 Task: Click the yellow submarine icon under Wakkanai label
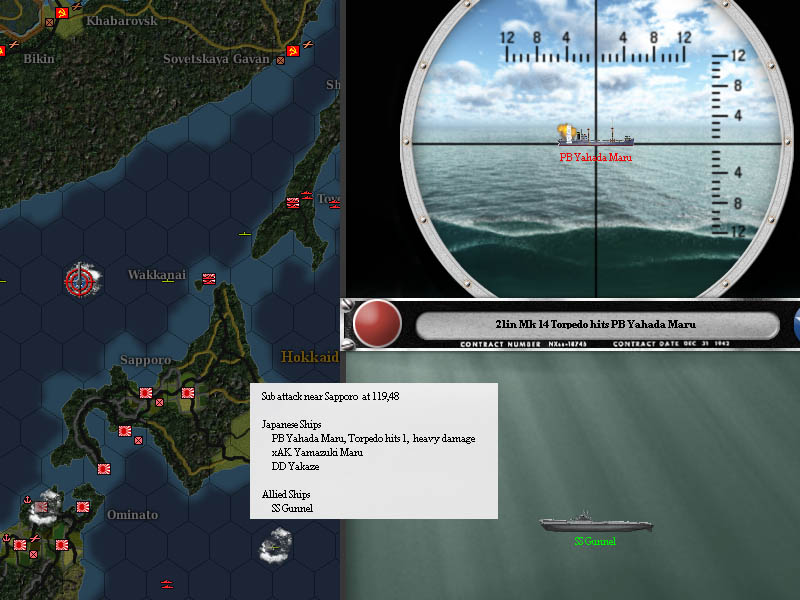168,281
